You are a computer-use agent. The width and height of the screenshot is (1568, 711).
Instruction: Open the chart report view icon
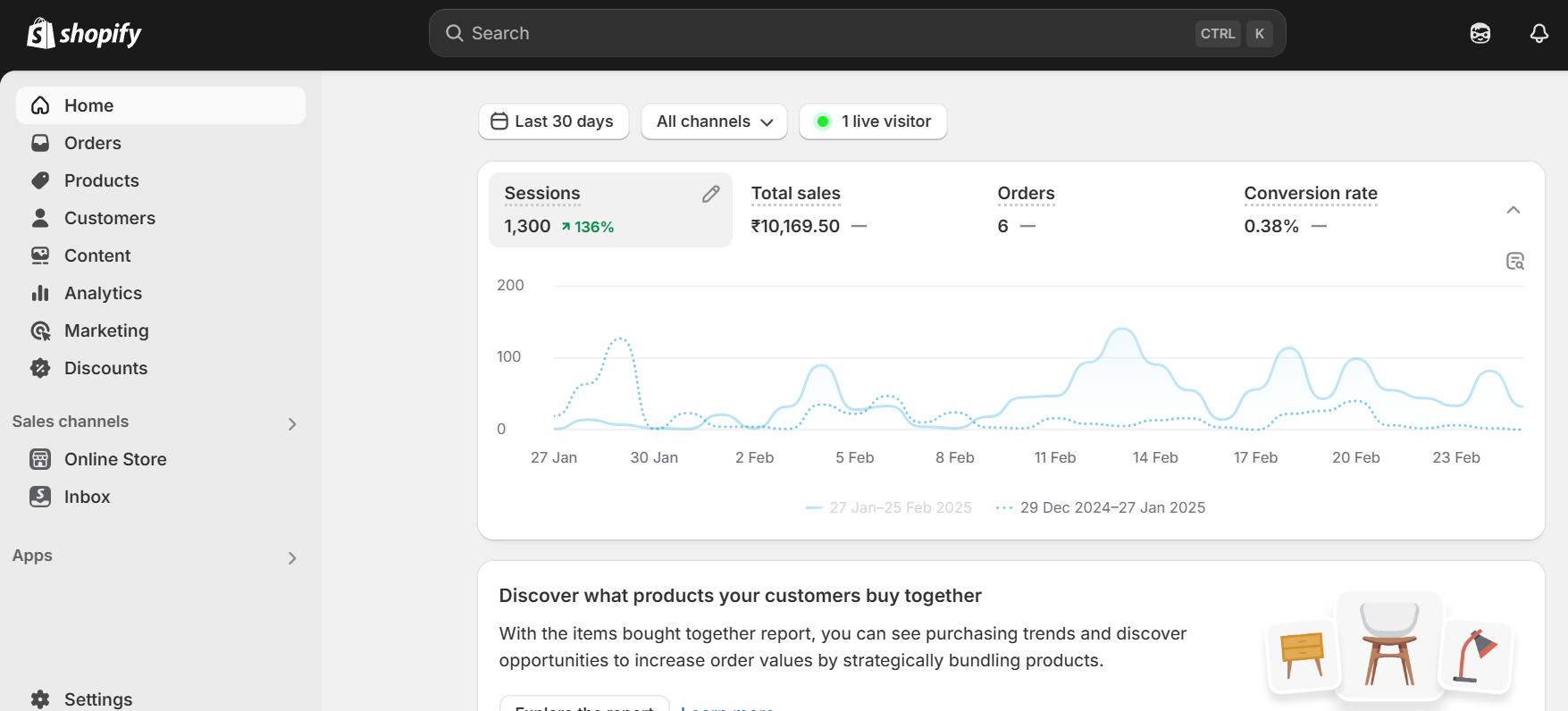(1514, 261)
